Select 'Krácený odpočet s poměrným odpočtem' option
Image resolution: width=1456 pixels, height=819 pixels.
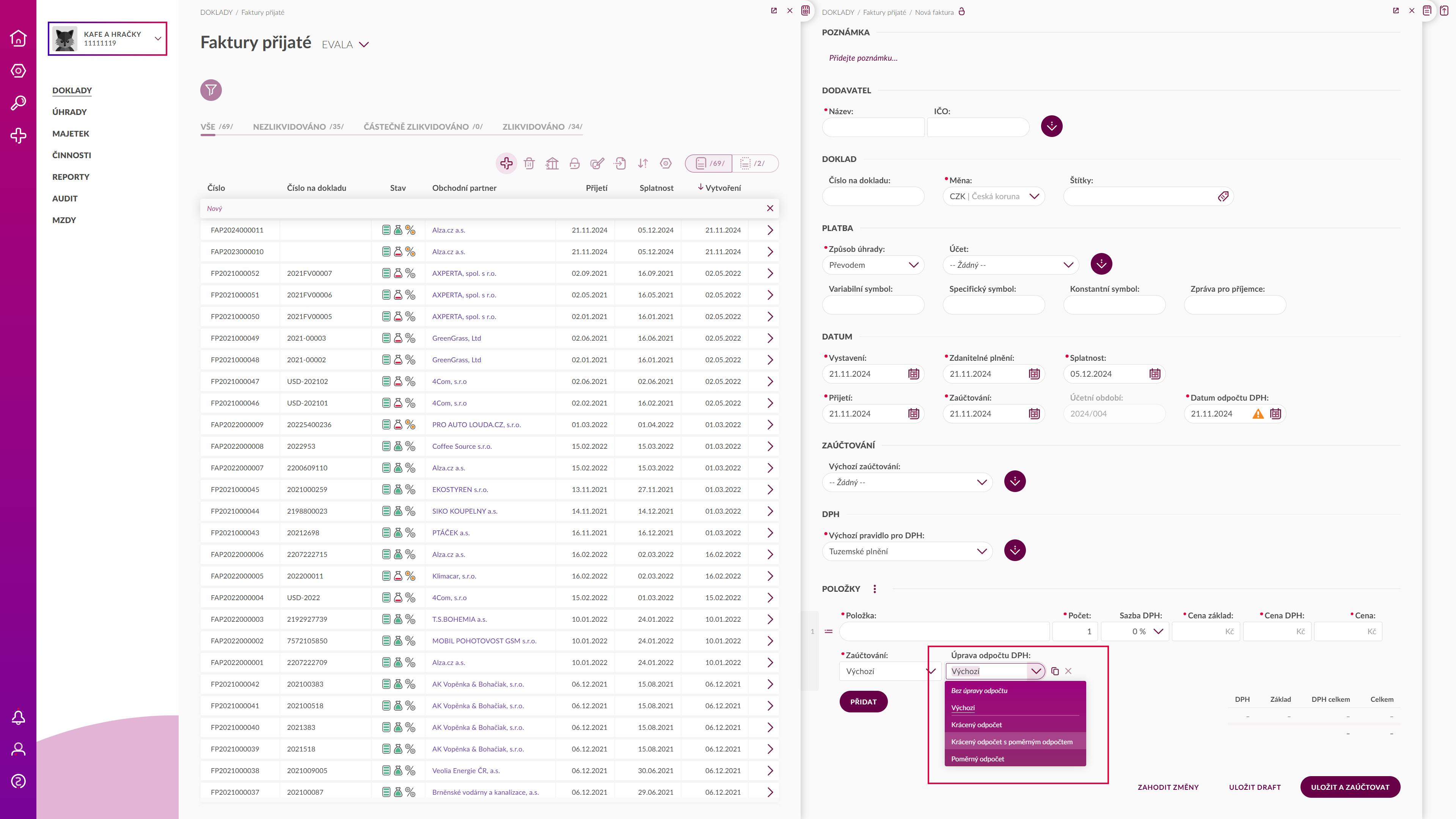(1015, 742)
